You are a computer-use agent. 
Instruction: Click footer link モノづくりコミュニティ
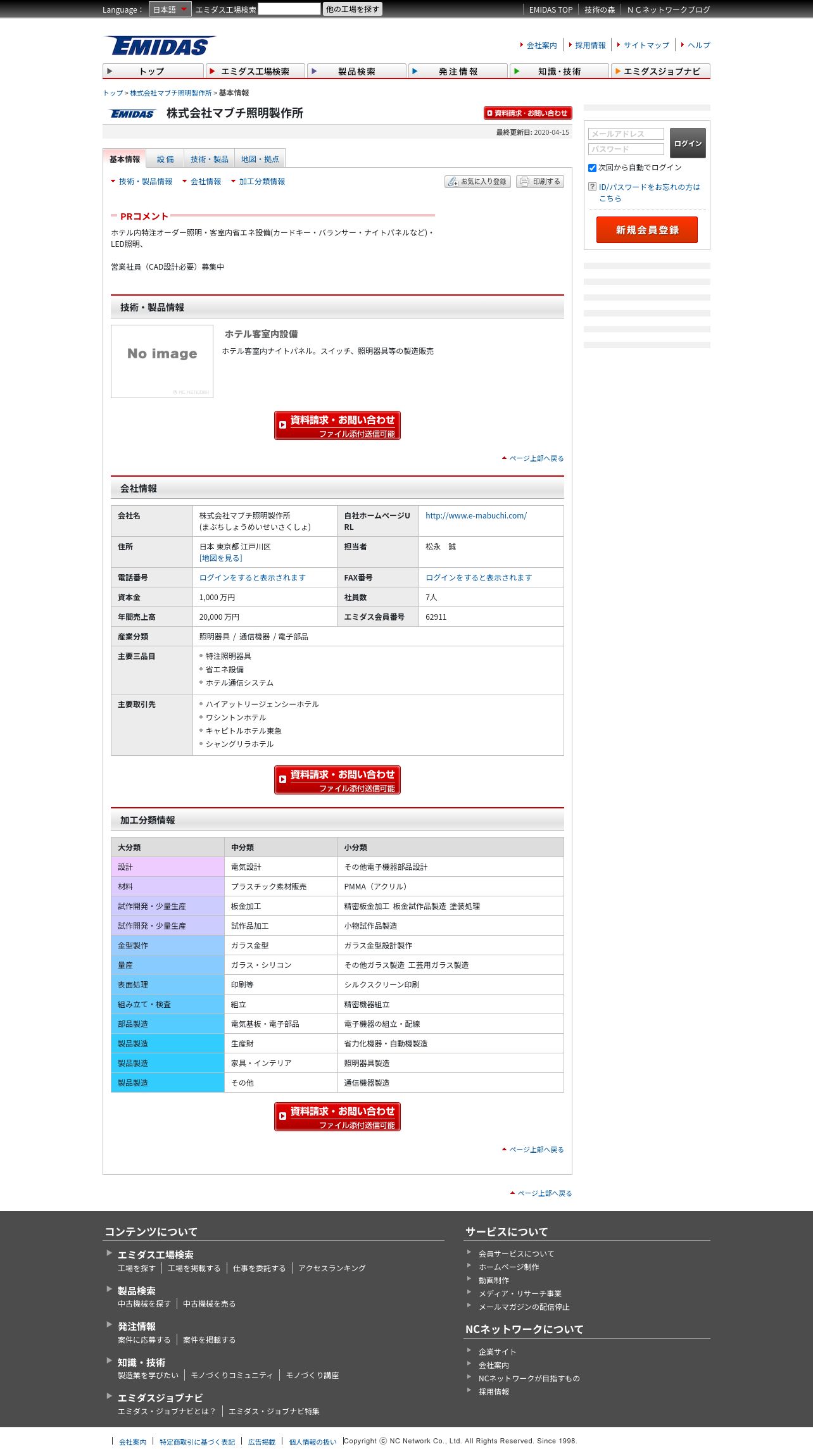pos(232,1376)
